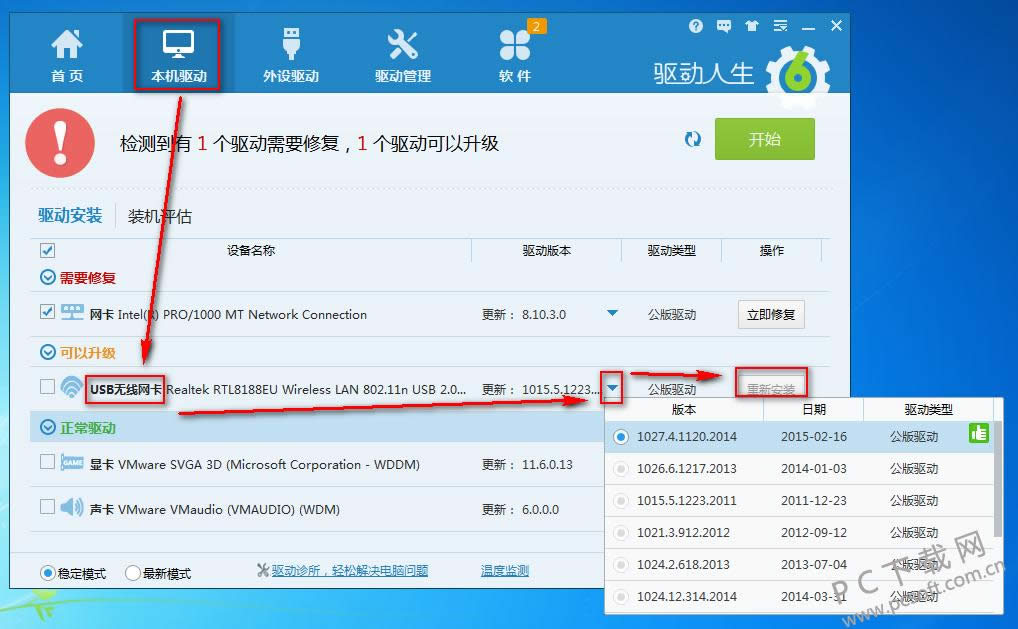Collapse the 正常驱动 section

pyautogui.click(x=47, y=428)
